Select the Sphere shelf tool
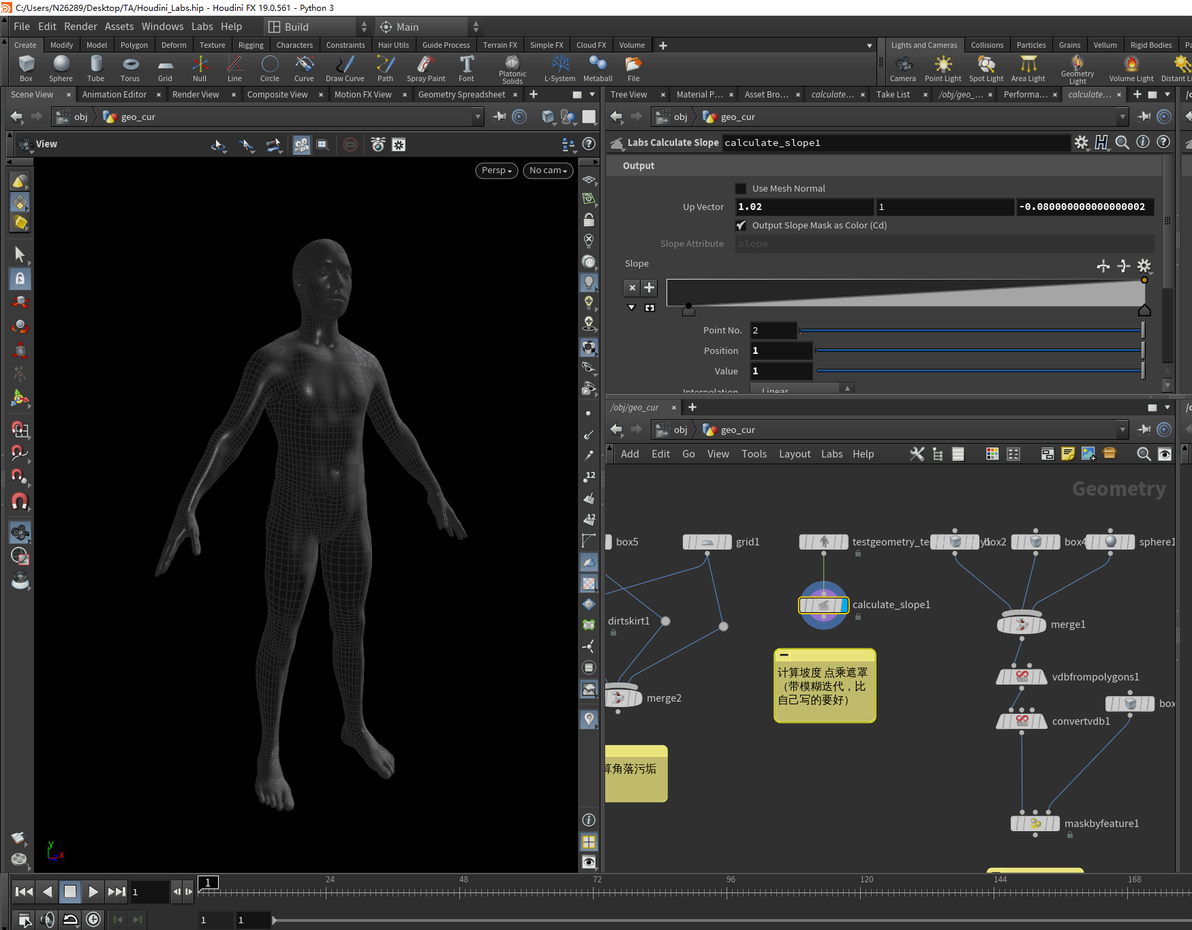 tap(61, 68)
